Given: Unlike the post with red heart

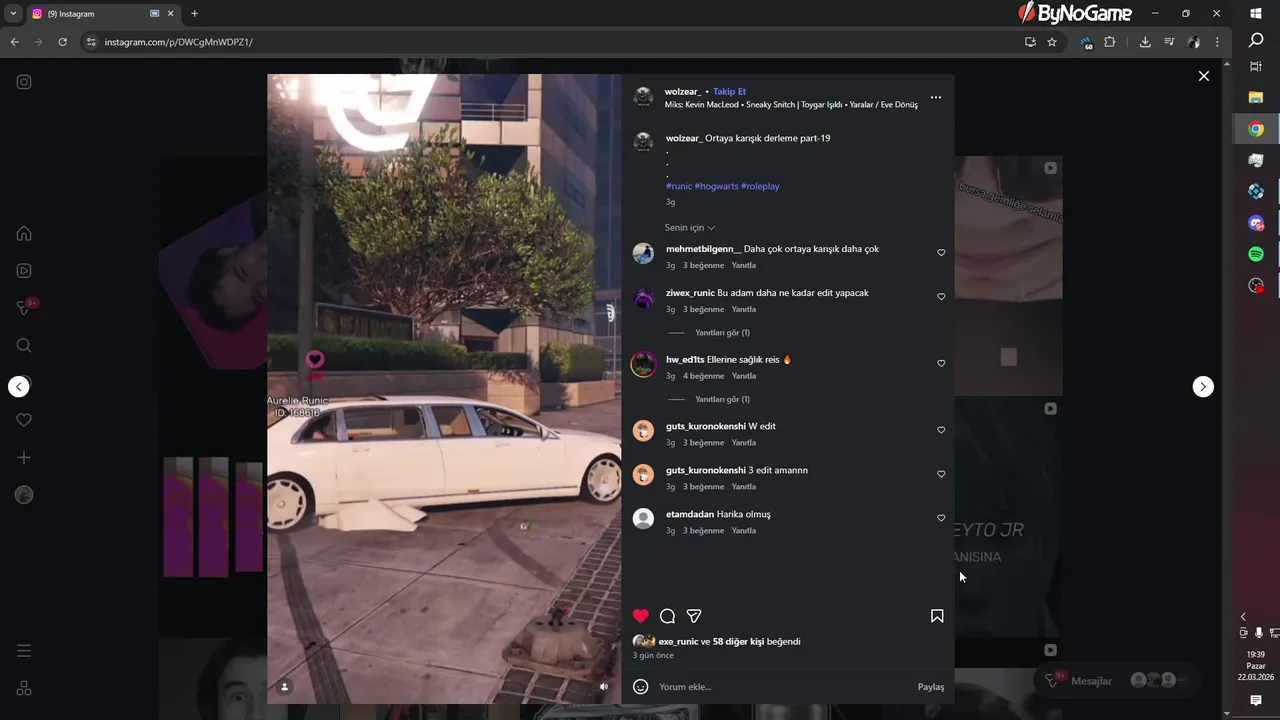Looking at the screenshot, I should (641, 616).
